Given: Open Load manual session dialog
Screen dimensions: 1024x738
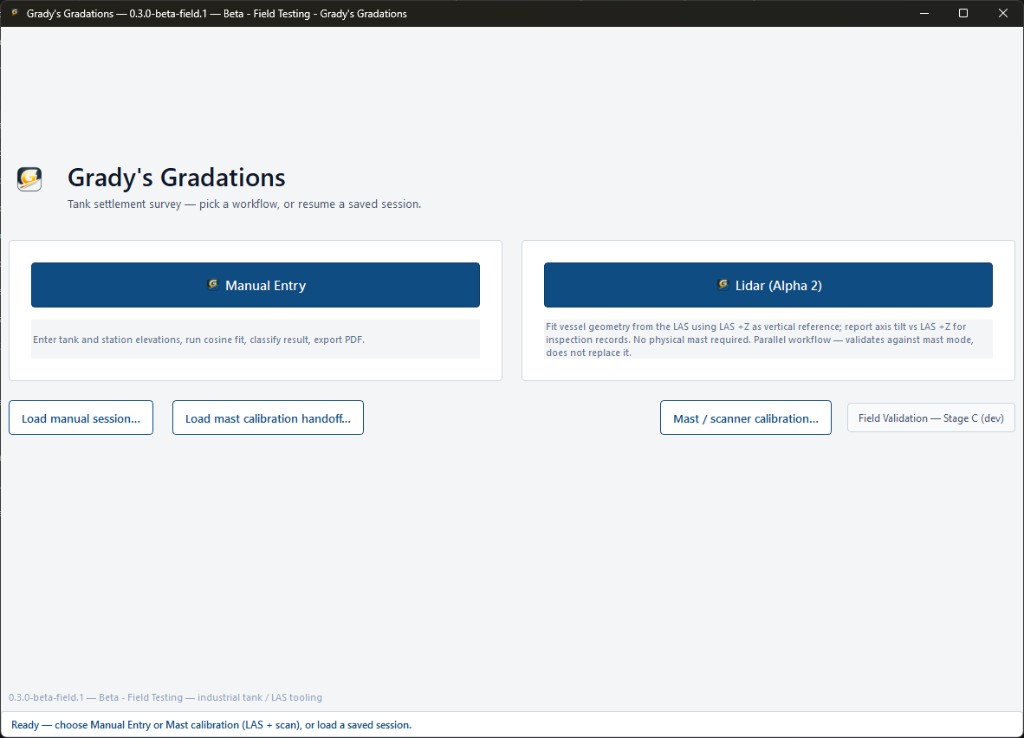Looking at the screenshot, I should (81, 418).
